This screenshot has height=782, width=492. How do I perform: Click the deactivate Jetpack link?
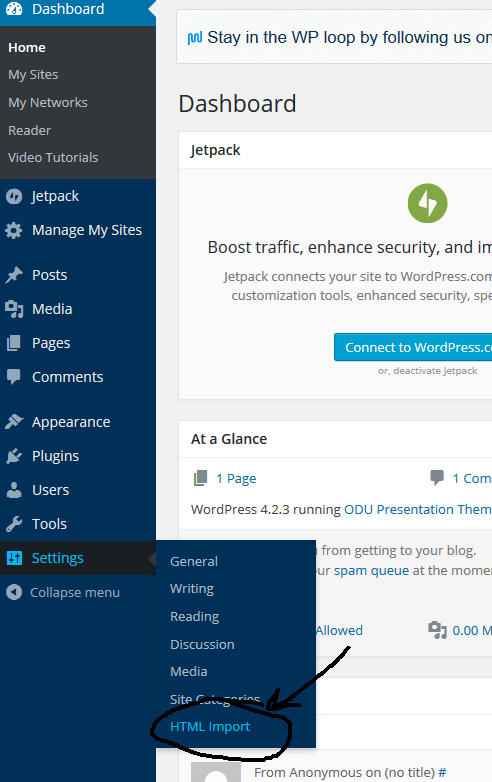pos(435,371)
